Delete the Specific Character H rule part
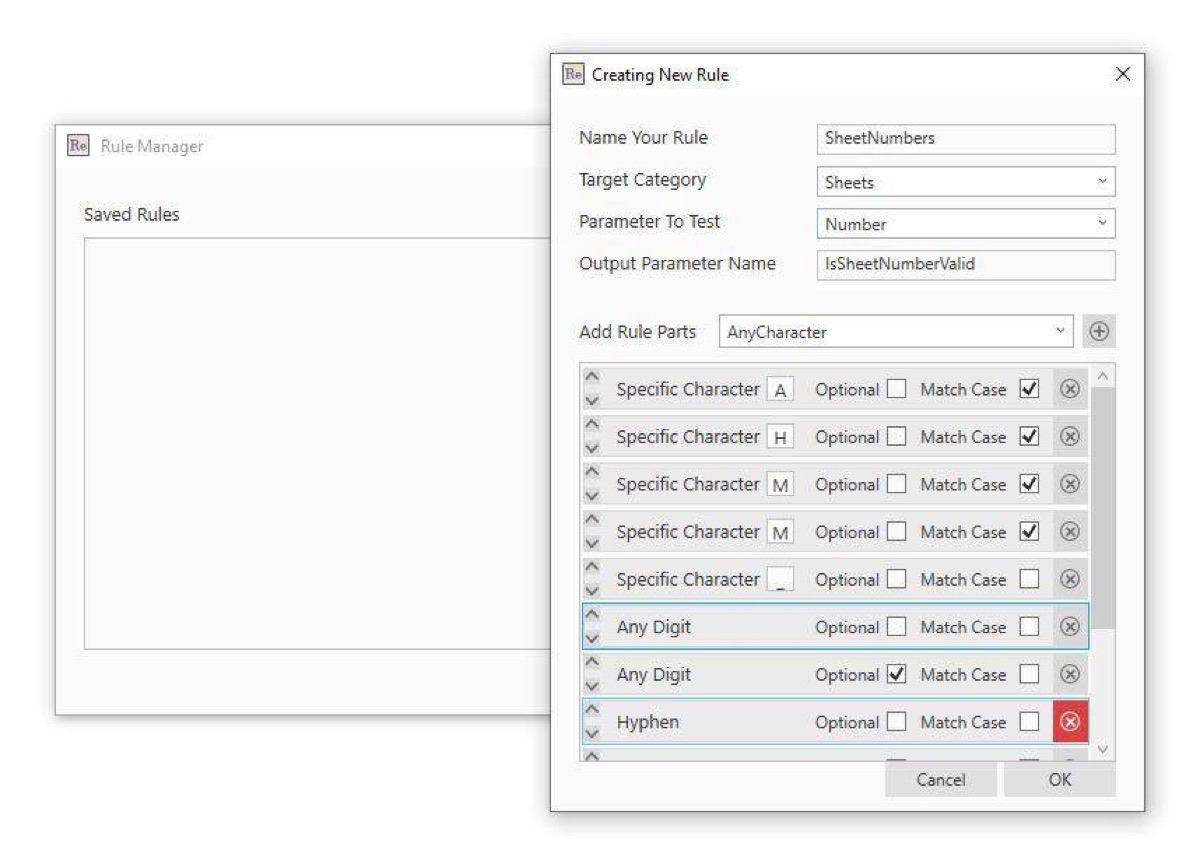Image resolution: width=1200 pixels, height=865 pixels. pyautogui.click(x=1070, y=437)
